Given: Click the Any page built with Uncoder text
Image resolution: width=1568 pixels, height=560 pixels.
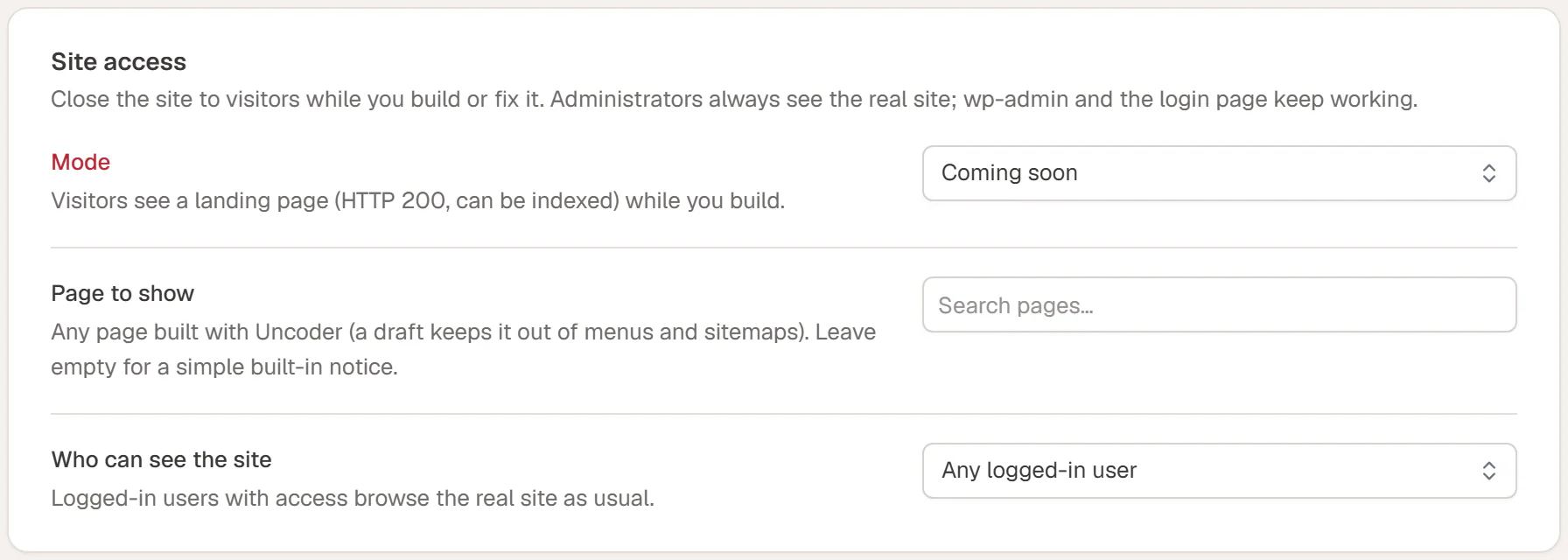Looking at the screenshot, I should 197,332.
